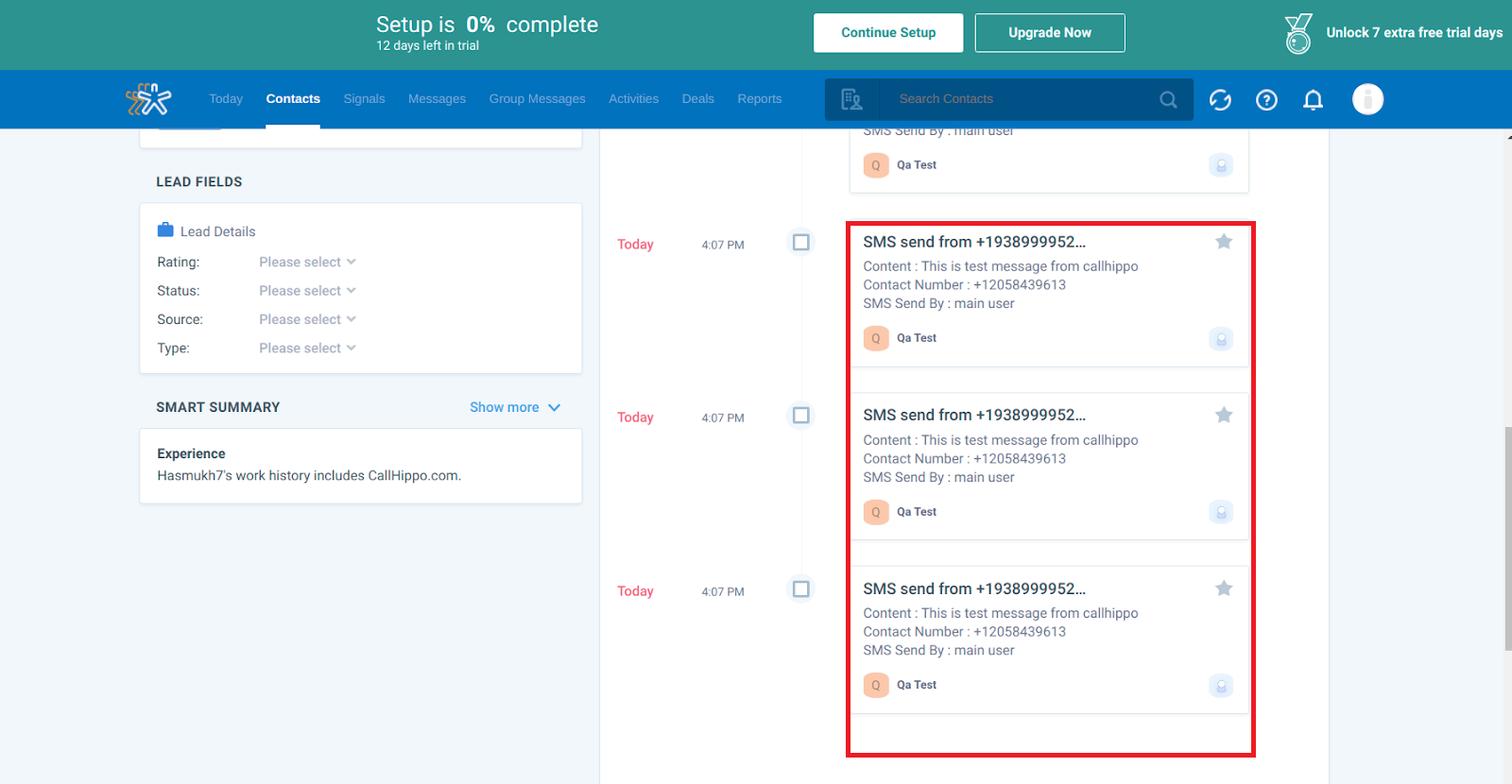The height and width of the screenshot is (784, 1512).
Task: Star the second 4:07 PM SMS card
Action: click(x=1224, y=415)
